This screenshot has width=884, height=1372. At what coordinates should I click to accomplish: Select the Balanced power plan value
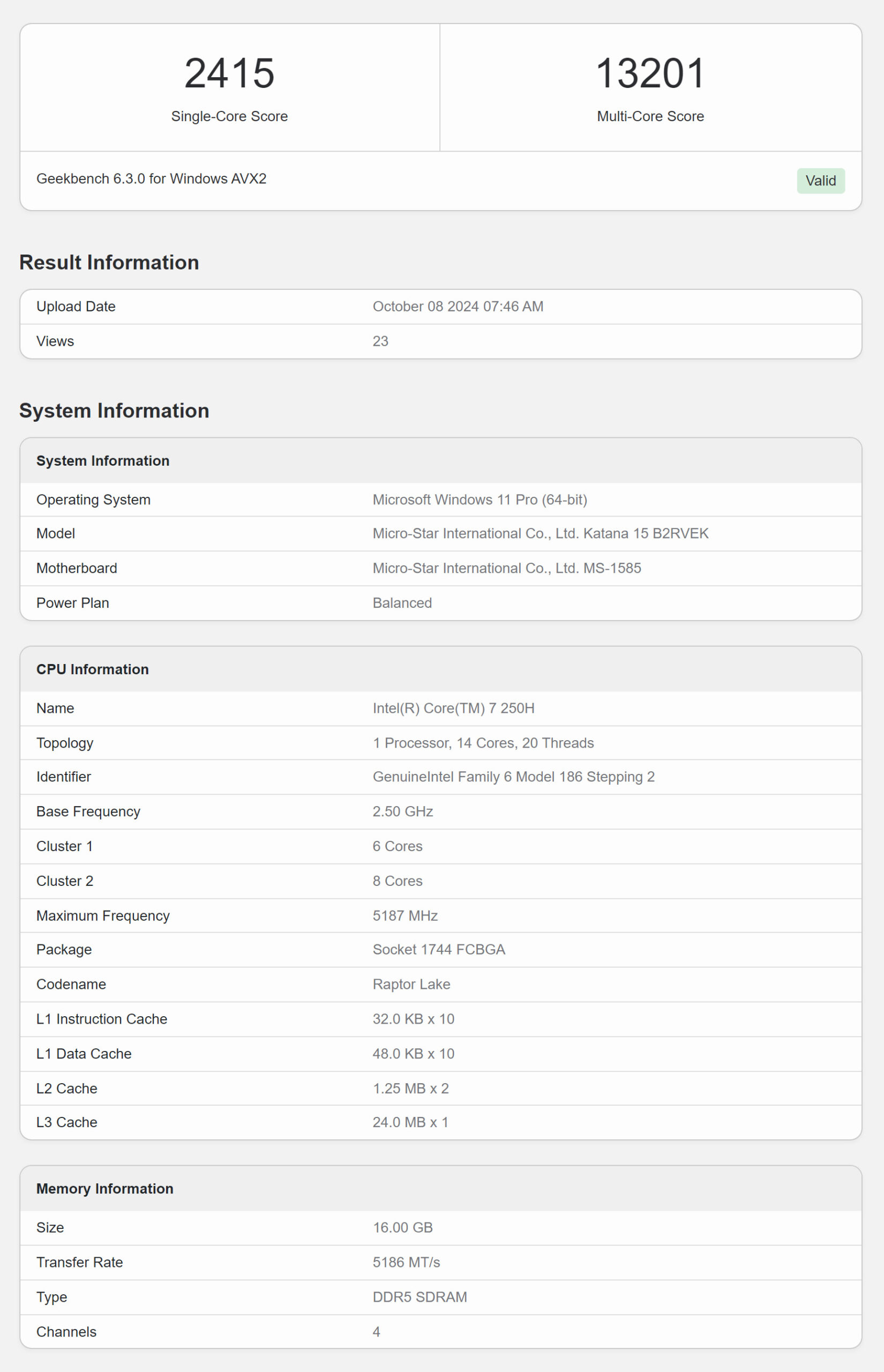(402, 603)
